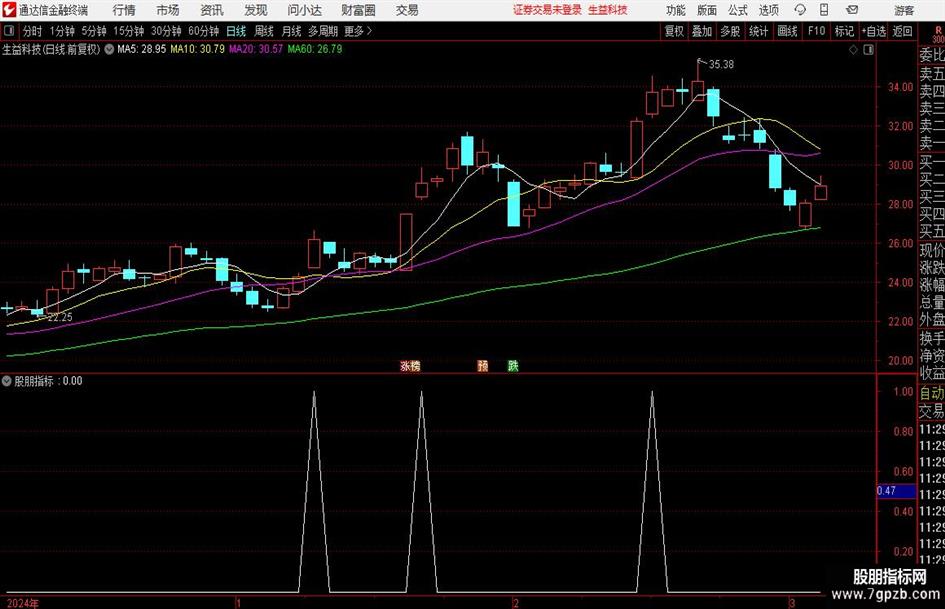945x609 pixels.
Task: Click the 股朋指标: 0.00 indicator label
Action: (48, 381)
